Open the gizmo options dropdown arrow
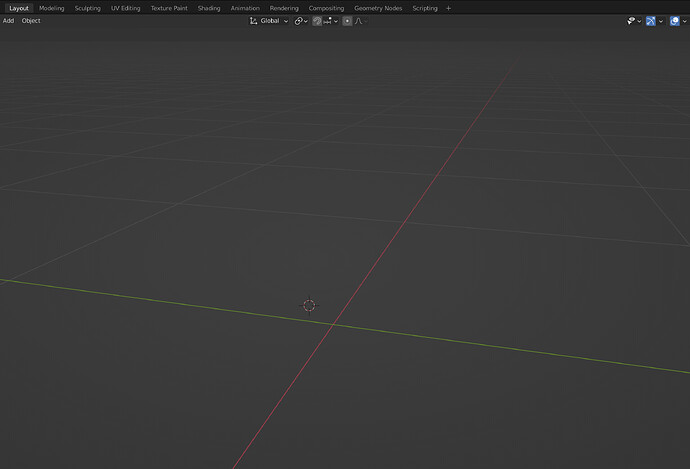Viewport: 690px width, 469px height. point(661,21)
